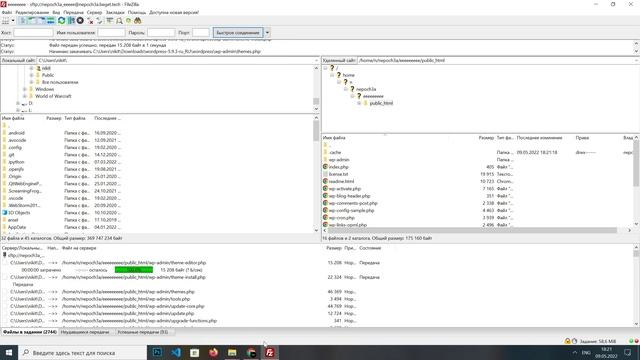The width and height of the screenshot is (640, 360).
Task: Open the Файл menu
Action: pyautogui.click(x=7, y=12)
